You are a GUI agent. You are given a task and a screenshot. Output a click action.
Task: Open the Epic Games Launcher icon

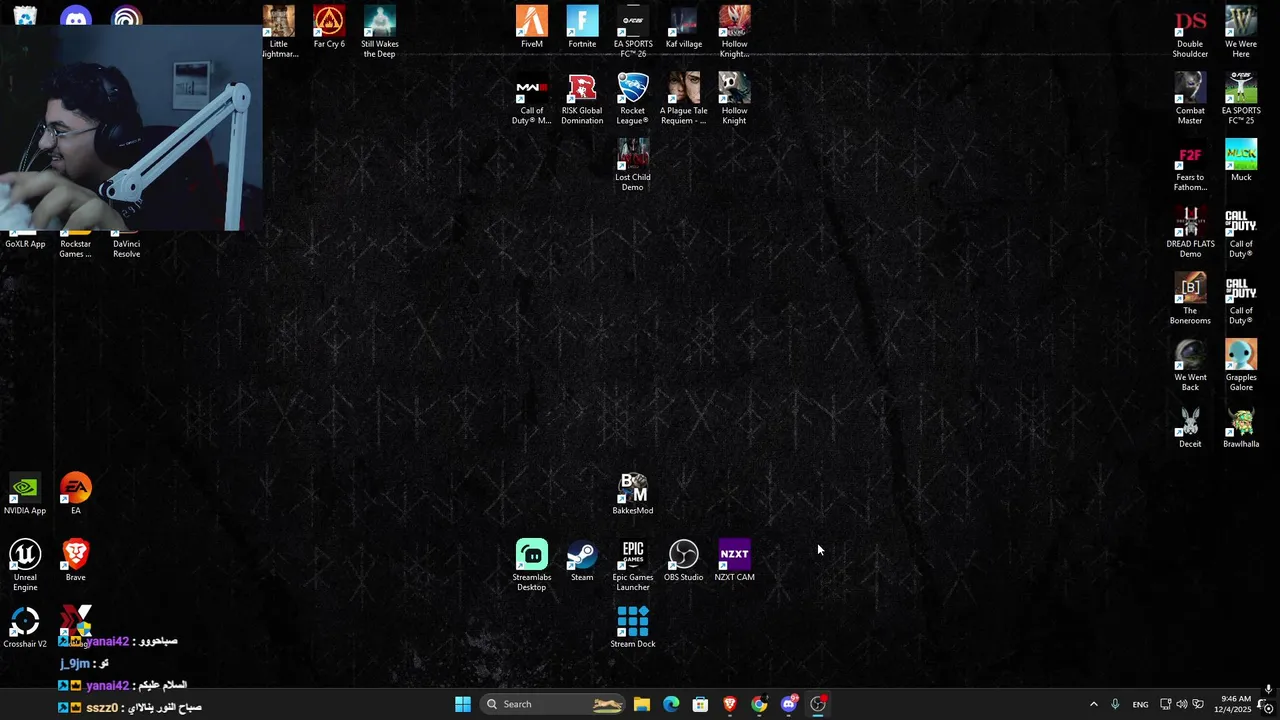(x=633, y=566)
